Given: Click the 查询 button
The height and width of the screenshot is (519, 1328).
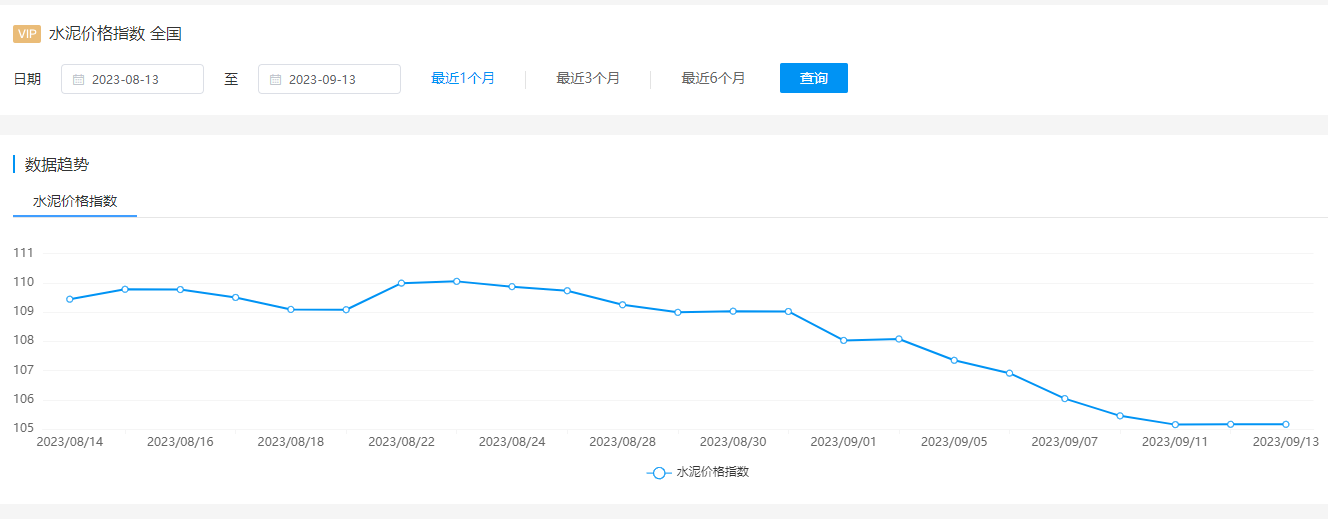Looking at the screenshot, I should click(x=814, y=78).
